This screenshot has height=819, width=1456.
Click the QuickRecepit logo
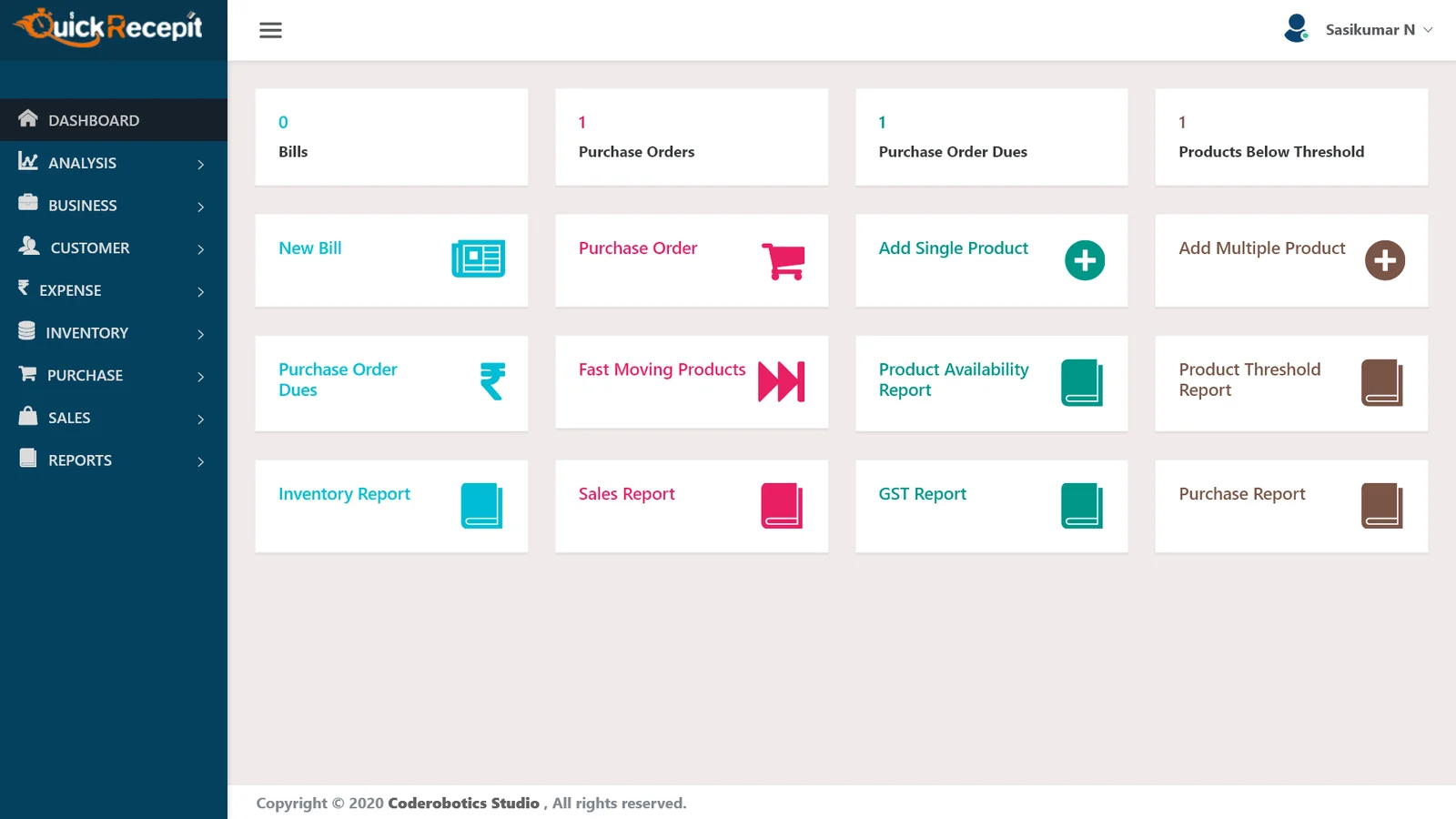click(109, 27)
